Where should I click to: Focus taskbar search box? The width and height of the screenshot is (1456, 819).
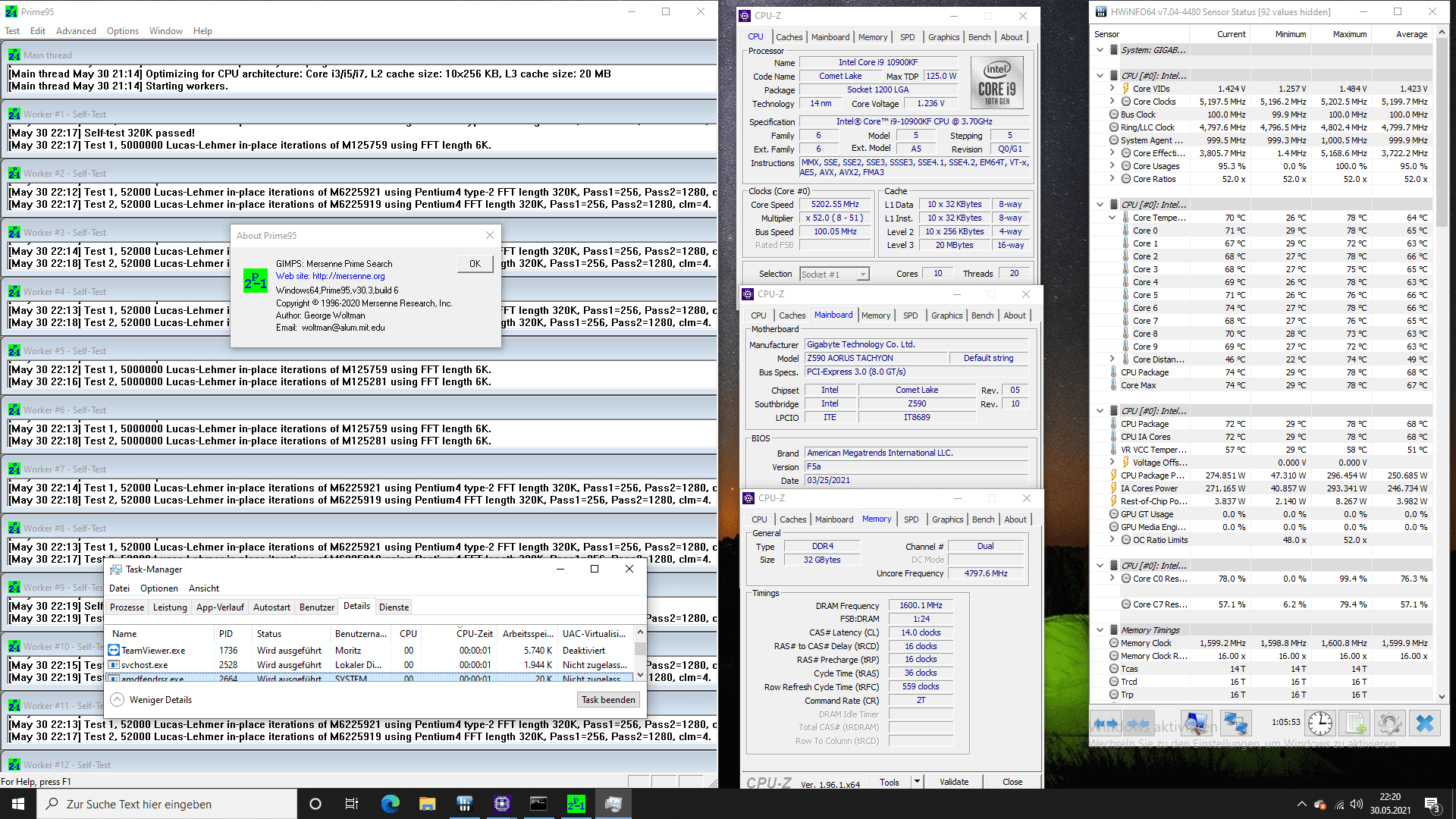coord(167,804)
